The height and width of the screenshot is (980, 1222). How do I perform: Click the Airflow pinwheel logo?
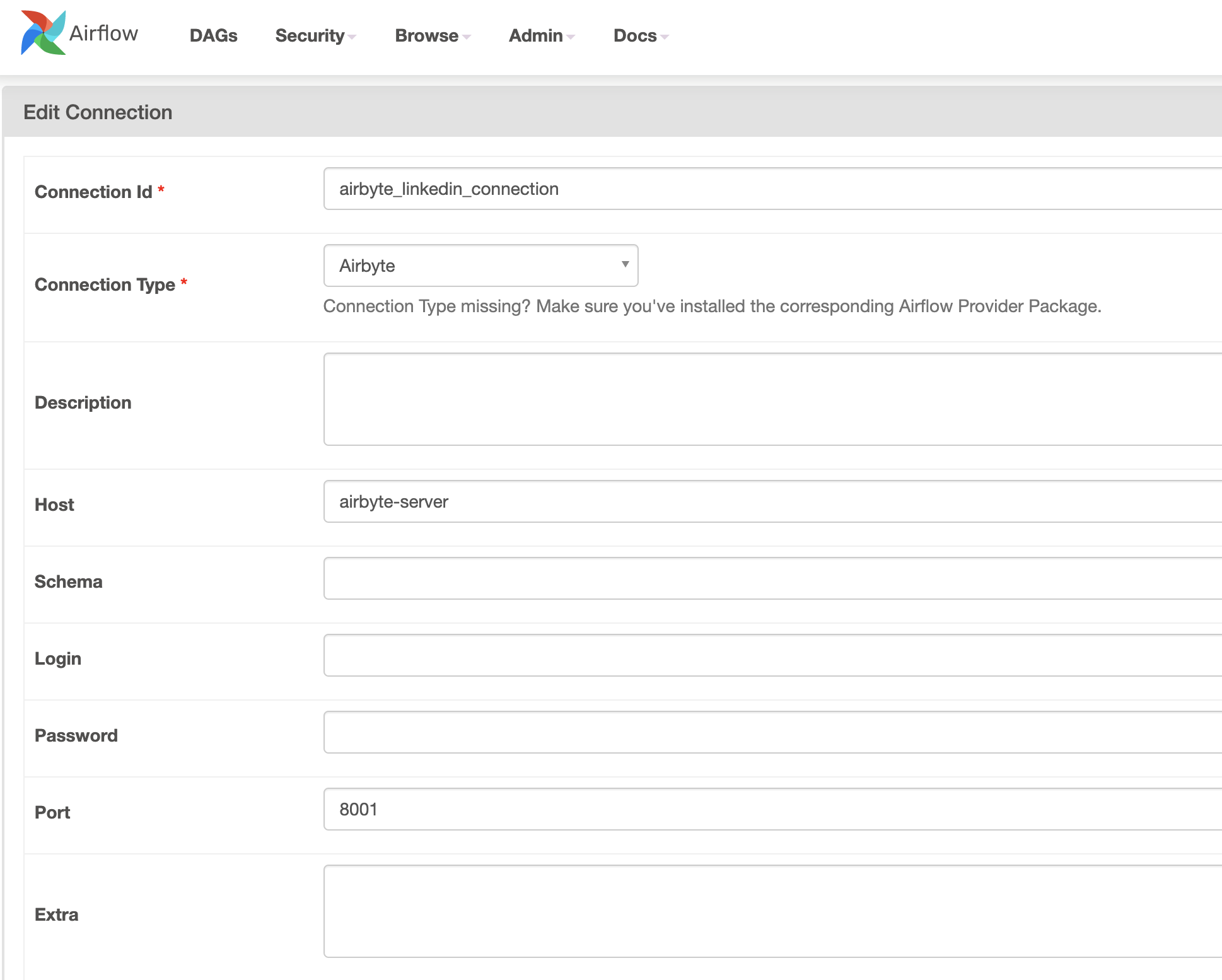pos(43,33)
